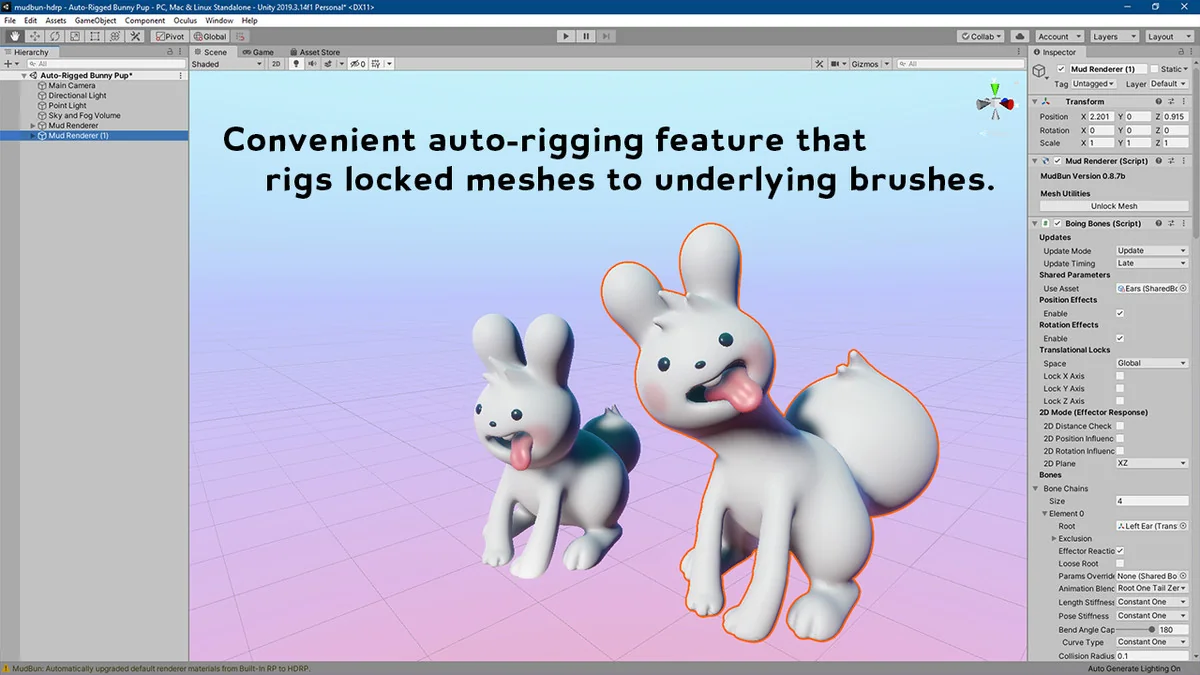Viewport: 1200px width, 675px height.
Task: Toggle 2D view mode in Scene
Action: [x=276, y=64]
